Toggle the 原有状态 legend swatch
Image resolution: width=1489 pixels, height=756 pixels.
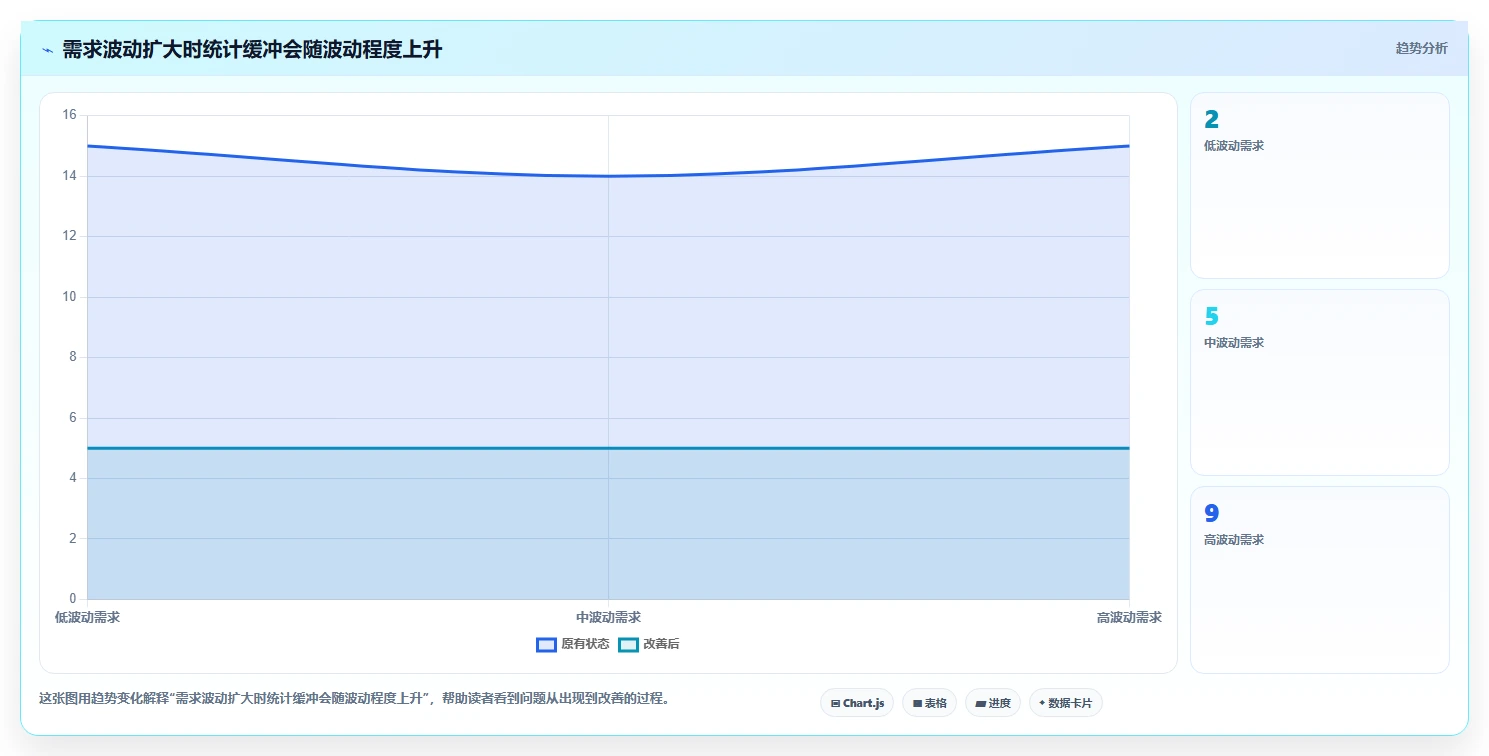pos(546,645)
